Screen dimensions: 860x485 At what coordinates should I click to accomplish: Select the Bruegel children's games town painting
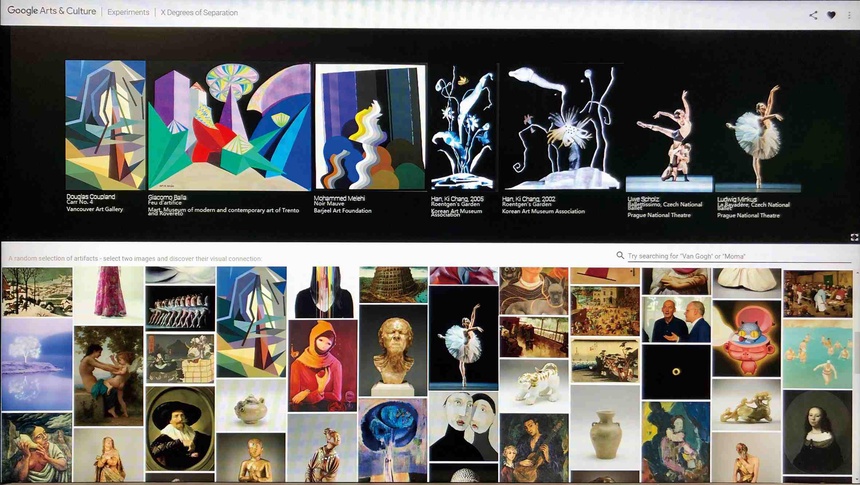(x=605, y=311)
